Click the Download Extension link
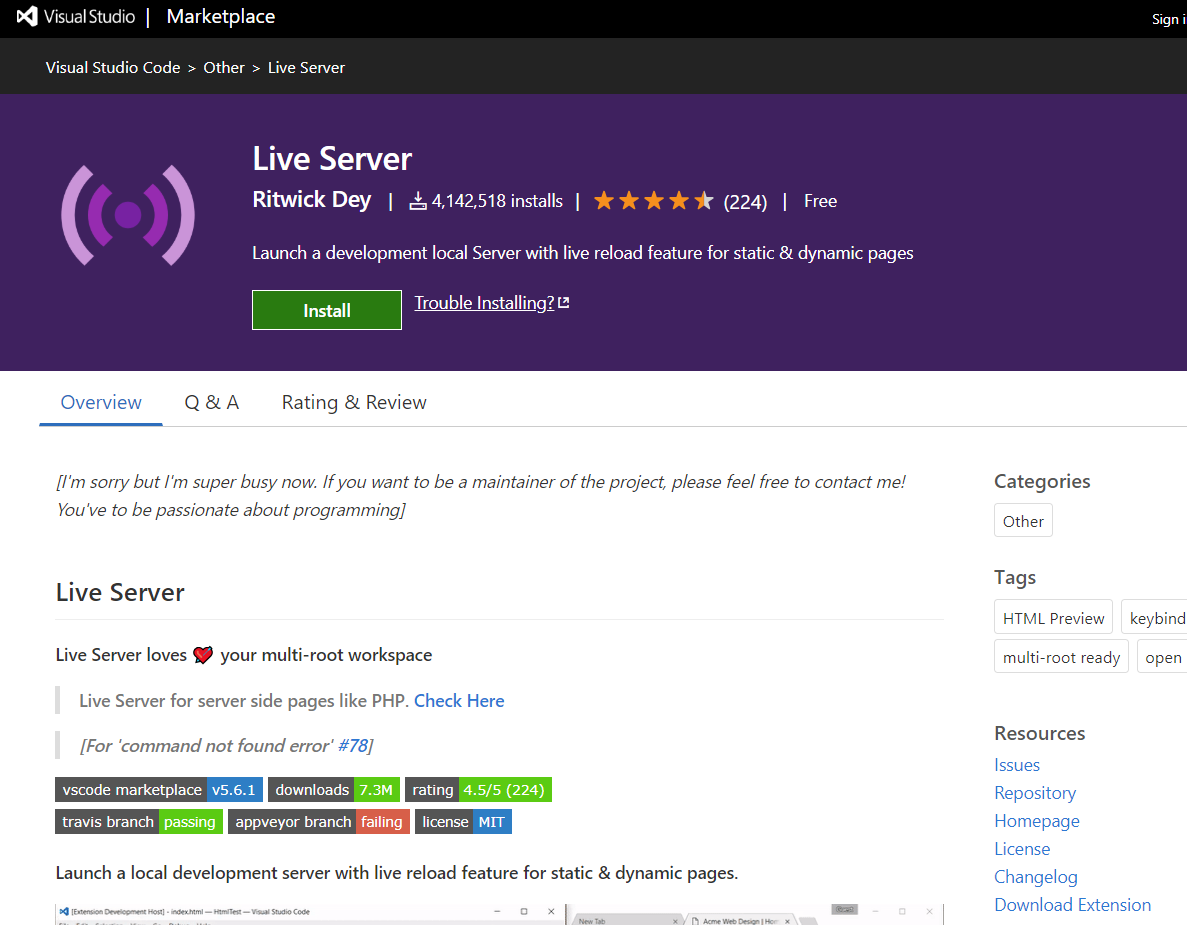1187x925 pixels. tap(1072, 905)
